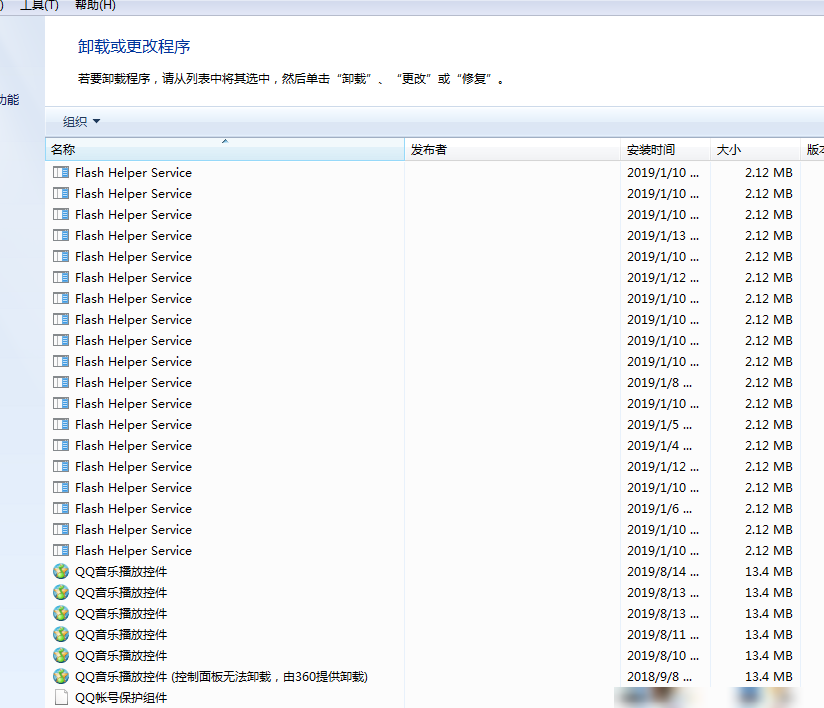
Task: Click the 2019/8/10 install date cell
Action: [x=663, y=656]
